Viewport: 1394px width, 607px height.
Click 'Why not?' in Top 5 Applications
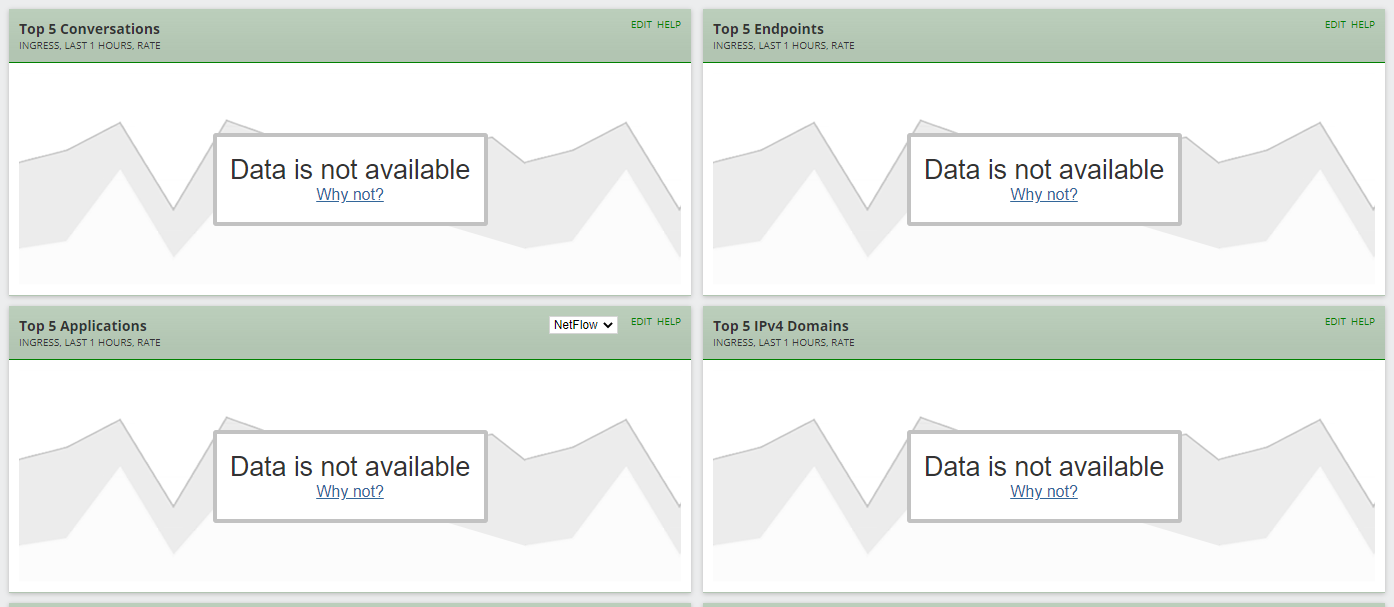pyautogui.click(x=349, y=491)
